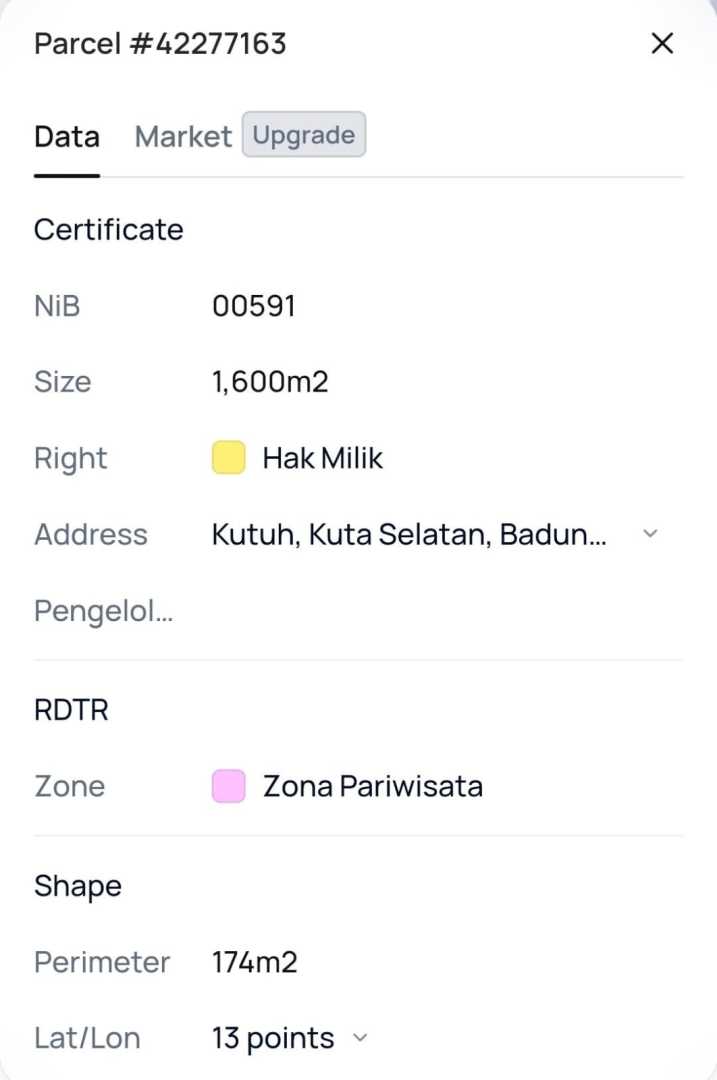Click the Perimeter value 174m2
This screenshot has height=1080, width=717.
(x=255, y=962)
